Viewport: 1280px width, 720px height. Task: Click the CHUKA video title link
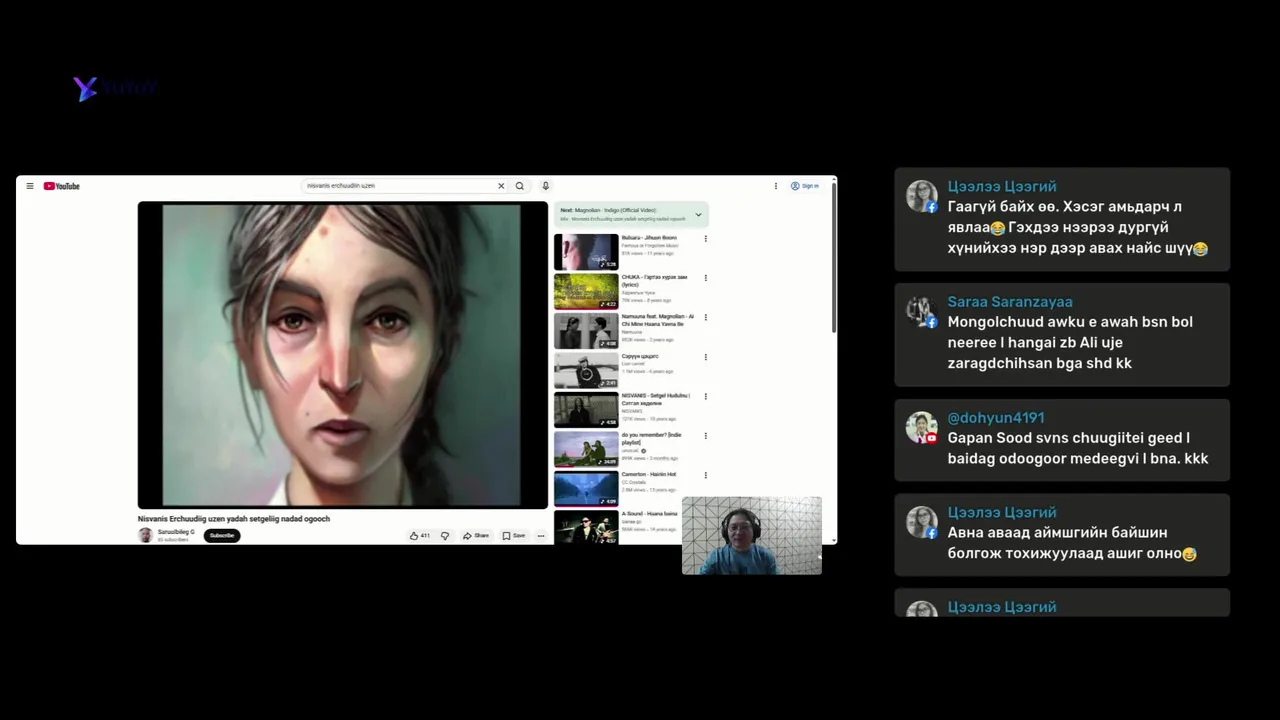click(x=654, y=280)
